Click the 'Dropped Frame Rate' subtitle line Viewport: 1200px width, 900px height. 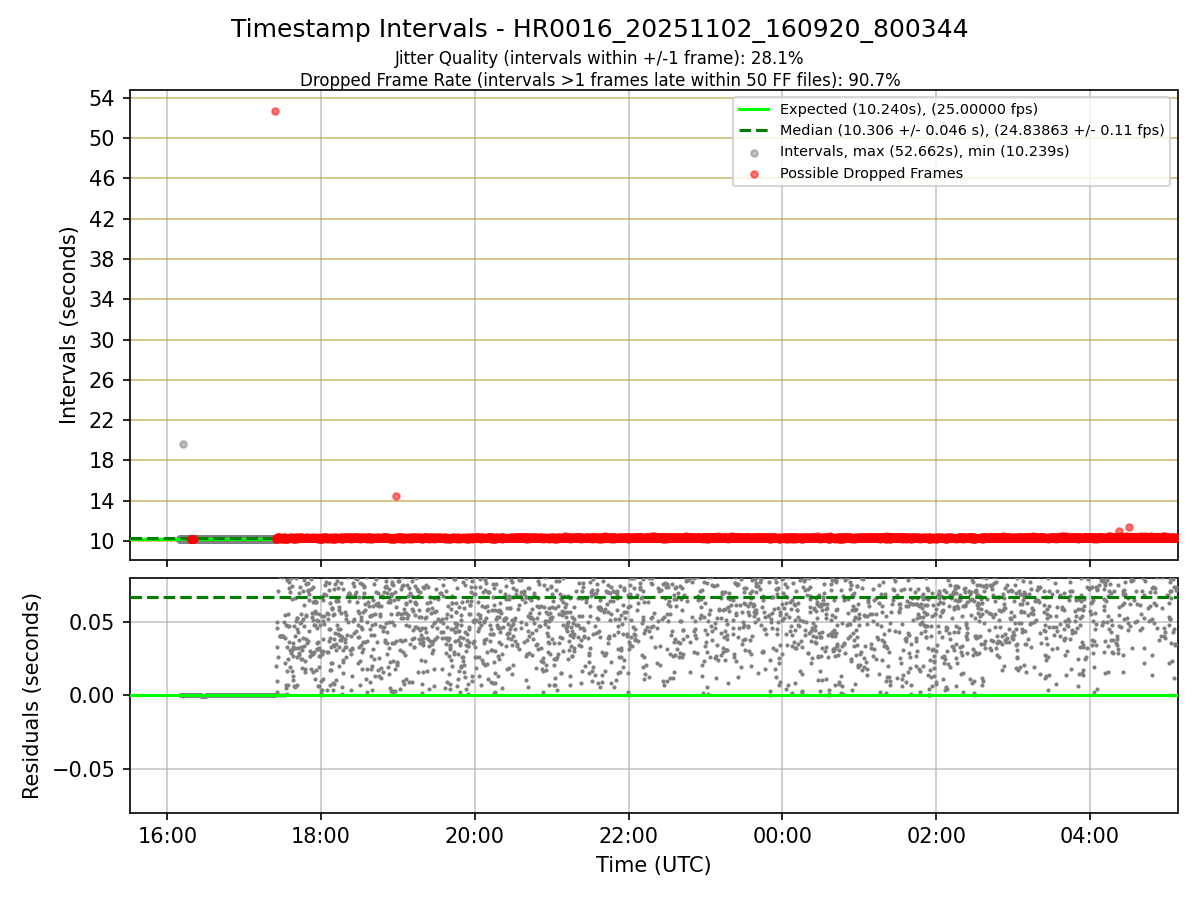(x=600, y=80)
